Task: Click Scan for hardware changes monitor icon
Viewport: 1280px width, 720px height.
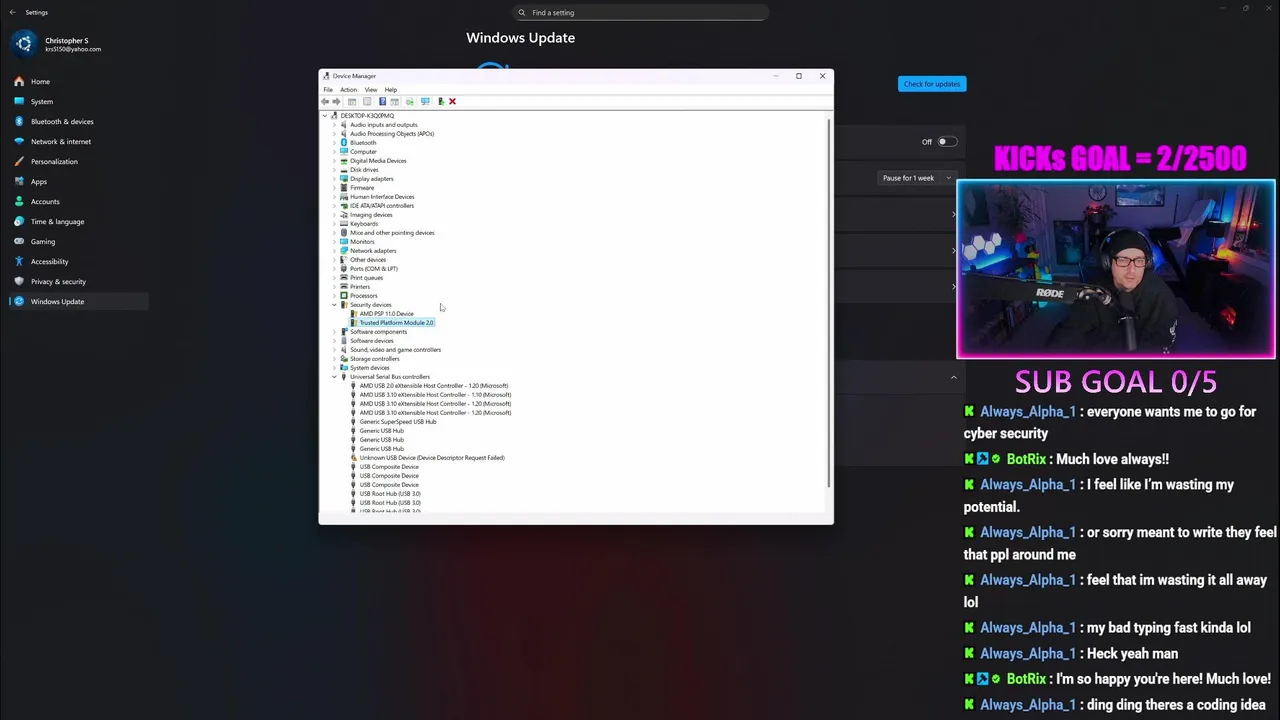Action: click(x=425, y=101)
